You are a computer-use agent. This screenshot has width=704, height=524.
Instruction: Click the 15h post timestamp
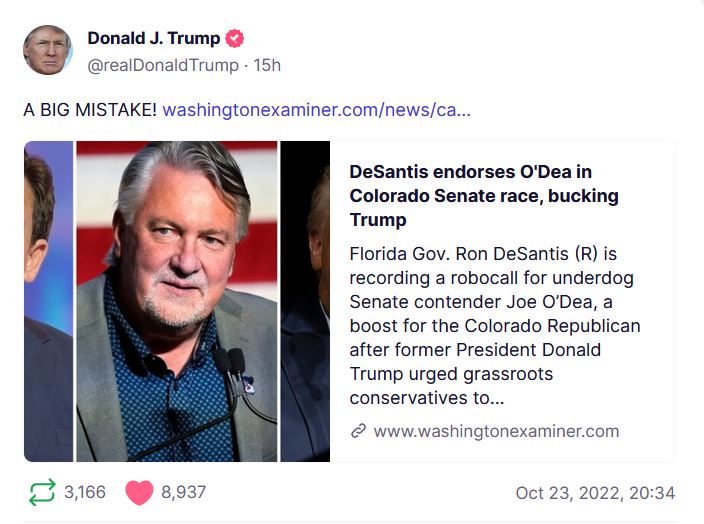coord(267,65)
